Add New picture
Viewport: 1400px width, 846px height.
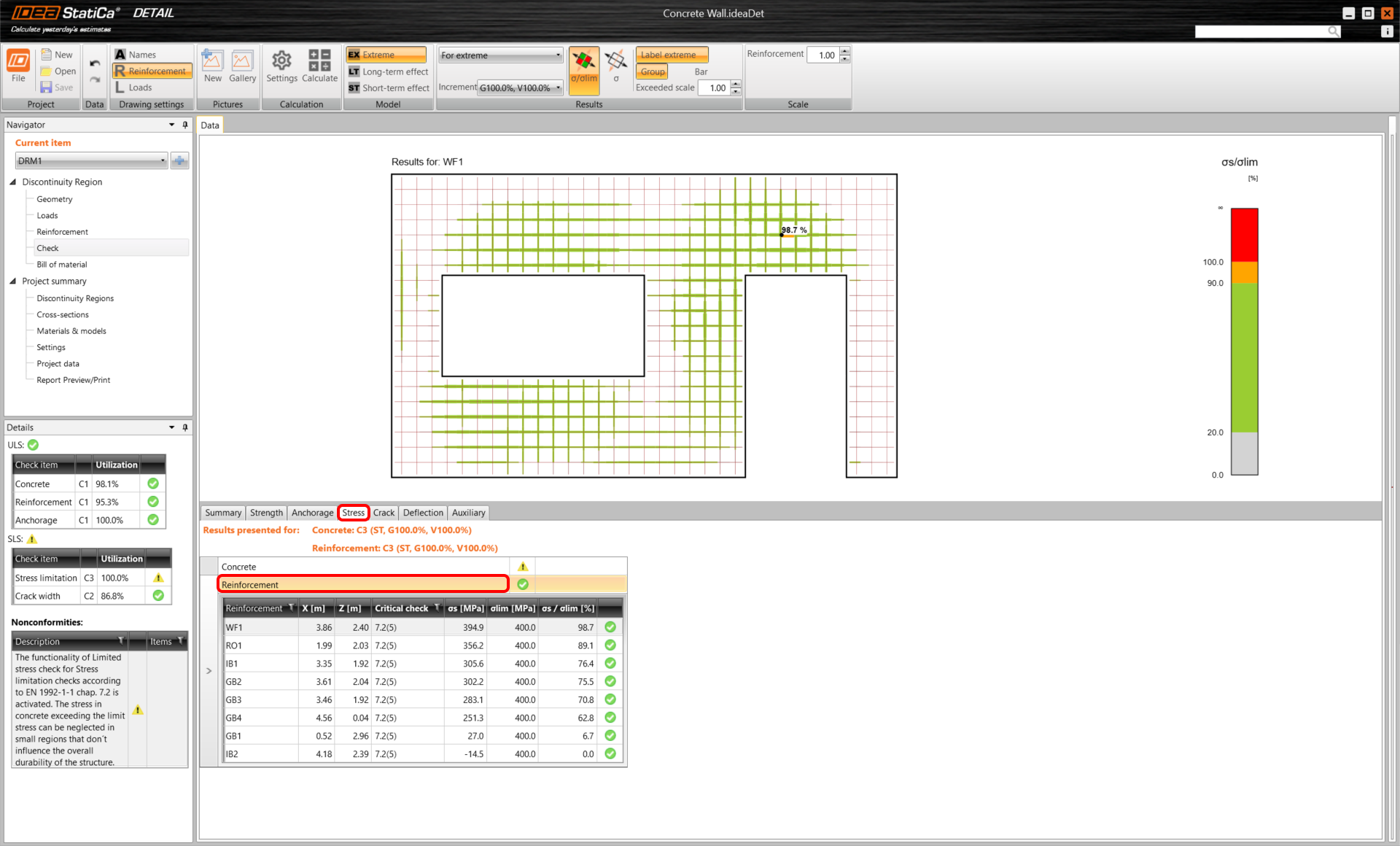pyautogui.click(x=212, y=66)
